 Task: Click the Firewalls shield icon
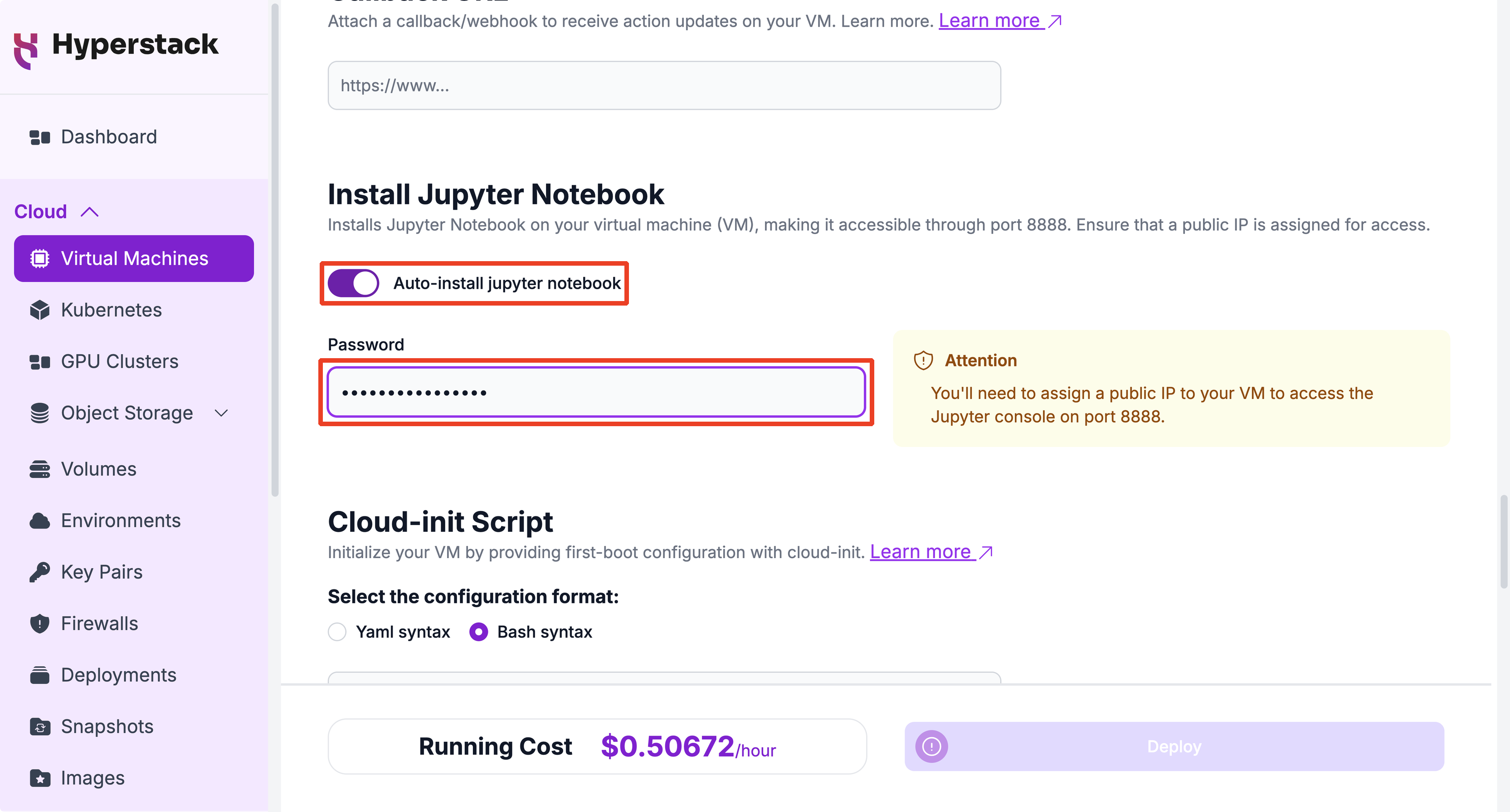point(39,624)
